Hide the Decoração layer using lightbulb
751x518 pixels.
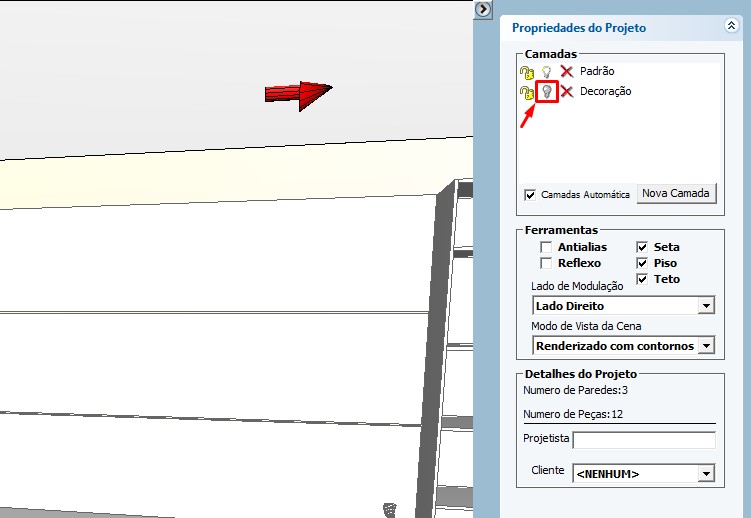[x=547, y=92]
